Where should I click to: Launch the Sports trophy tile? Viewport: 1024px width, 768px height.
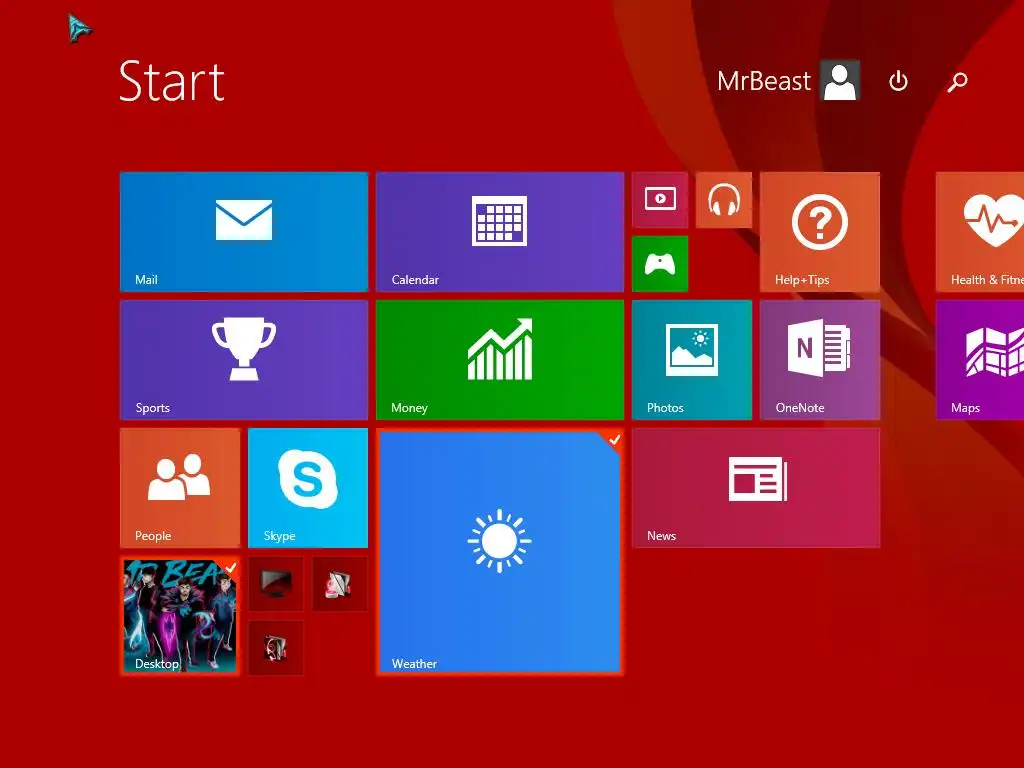244,360
